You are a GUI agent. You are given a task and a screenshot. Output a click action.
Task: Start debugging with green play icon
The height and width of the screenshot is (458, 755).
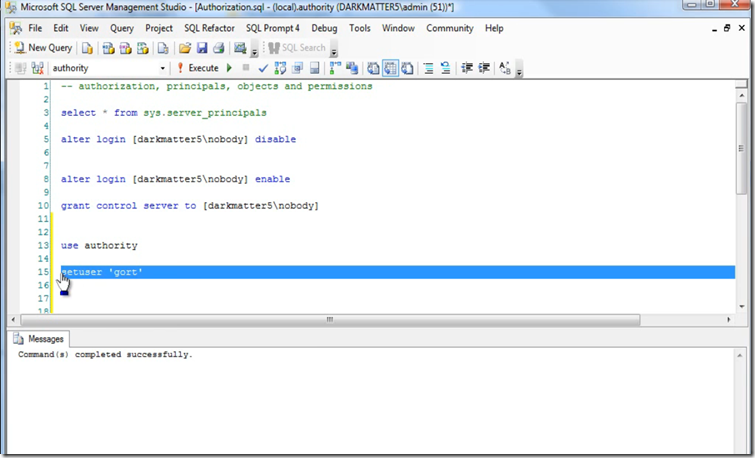pyautogui.click(x=229, y=68)
